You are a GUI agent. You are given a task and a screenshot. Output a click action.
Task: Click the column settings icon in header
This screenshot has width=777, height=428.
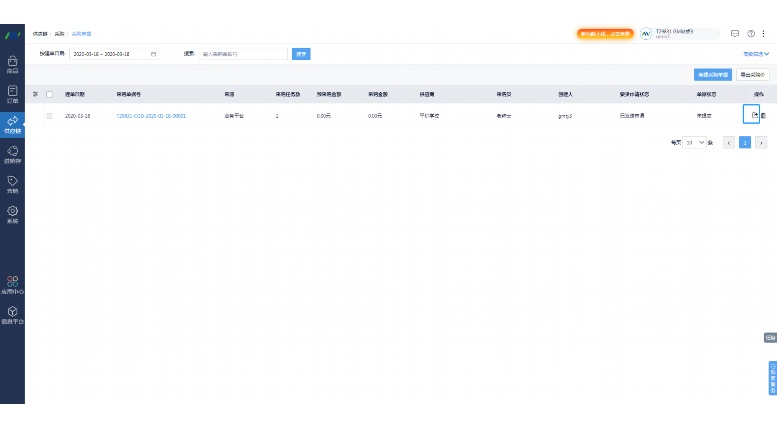pyautogui.click(x=35, y=94)
